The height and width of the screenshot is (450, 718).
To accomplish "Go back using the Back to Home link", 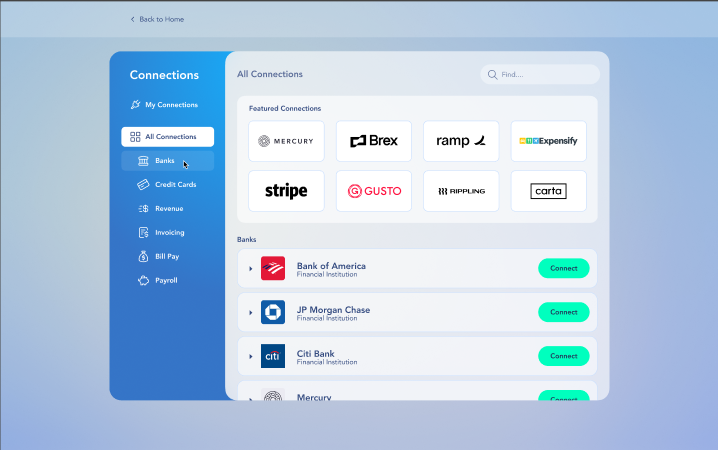I will 157,19.
